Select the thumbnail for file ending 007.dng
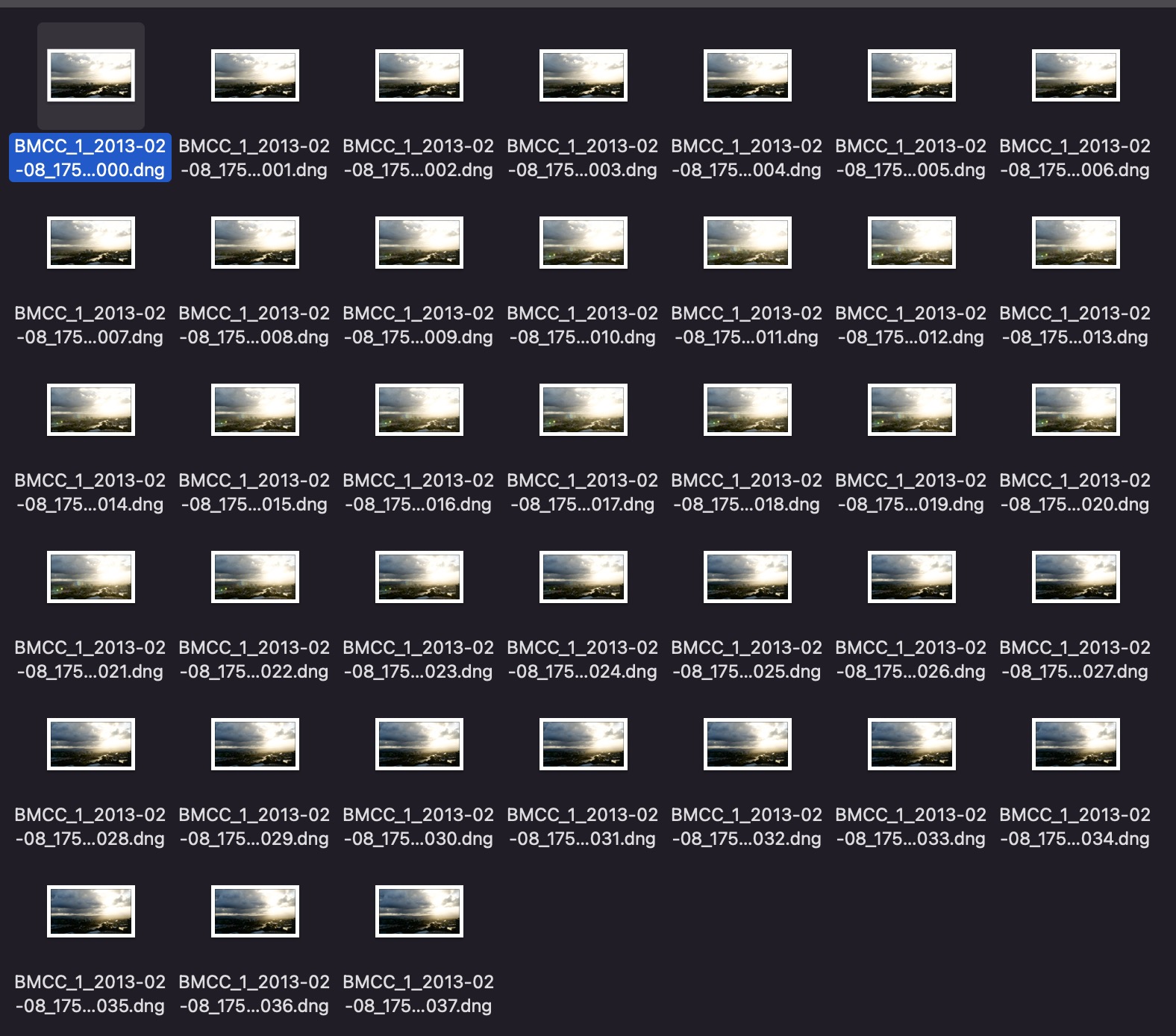The height and width of the screenshot is (1036, 1176). [x=91, y=243]
